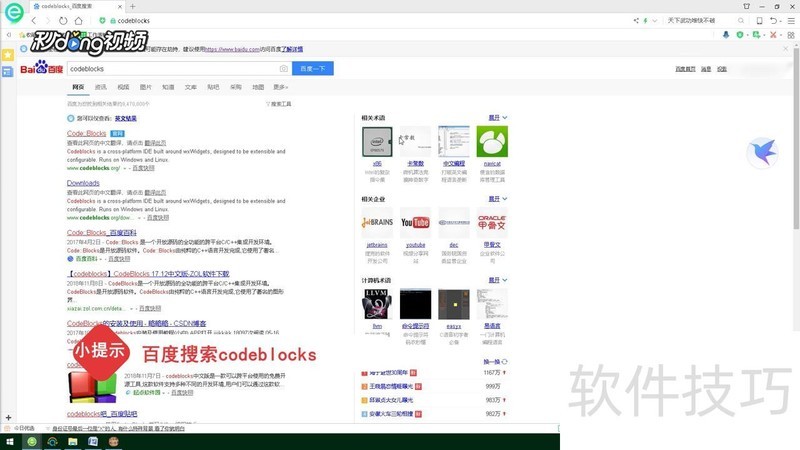The image size is (800, 450).
Task: Click the green shield extension icon
Action: tap(740, 35)
